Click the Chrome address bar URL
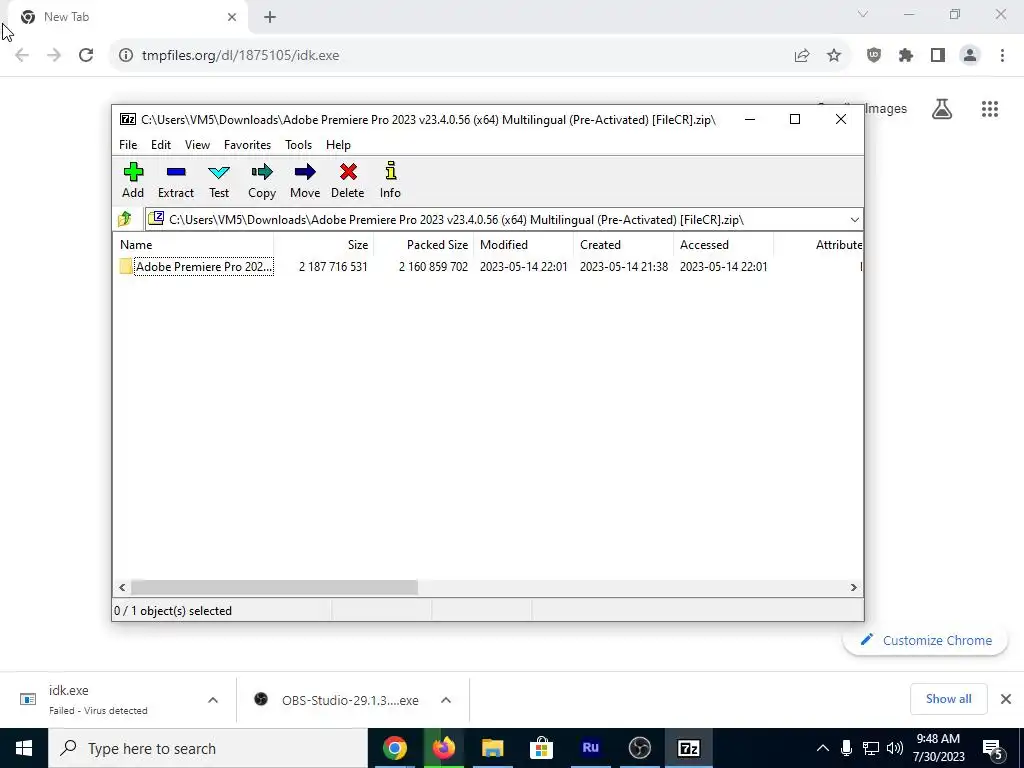 (240, 56)
